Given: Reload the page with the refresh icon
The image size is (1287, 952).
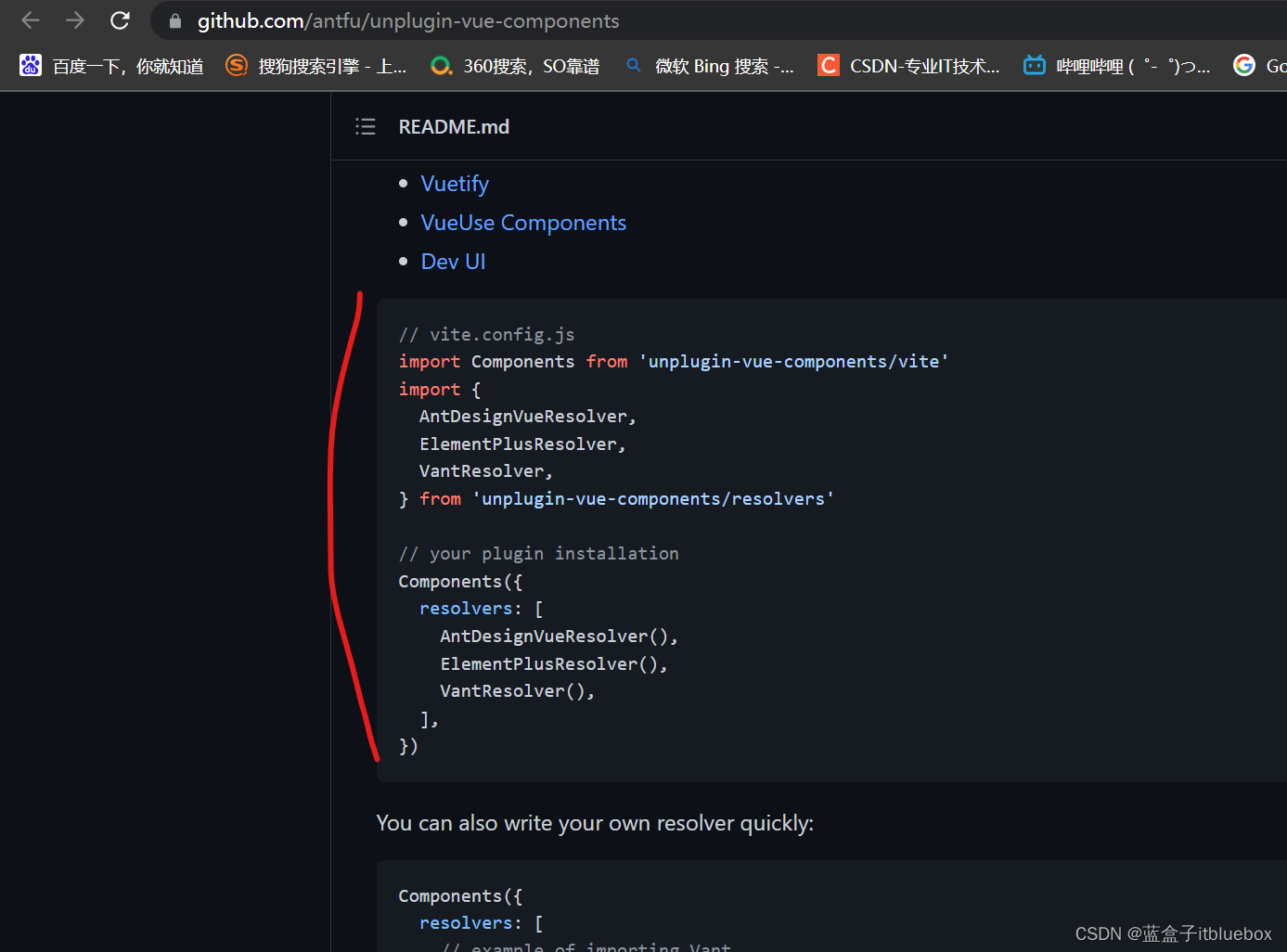Looking at the screenshot, I should (x=120, y=20).
